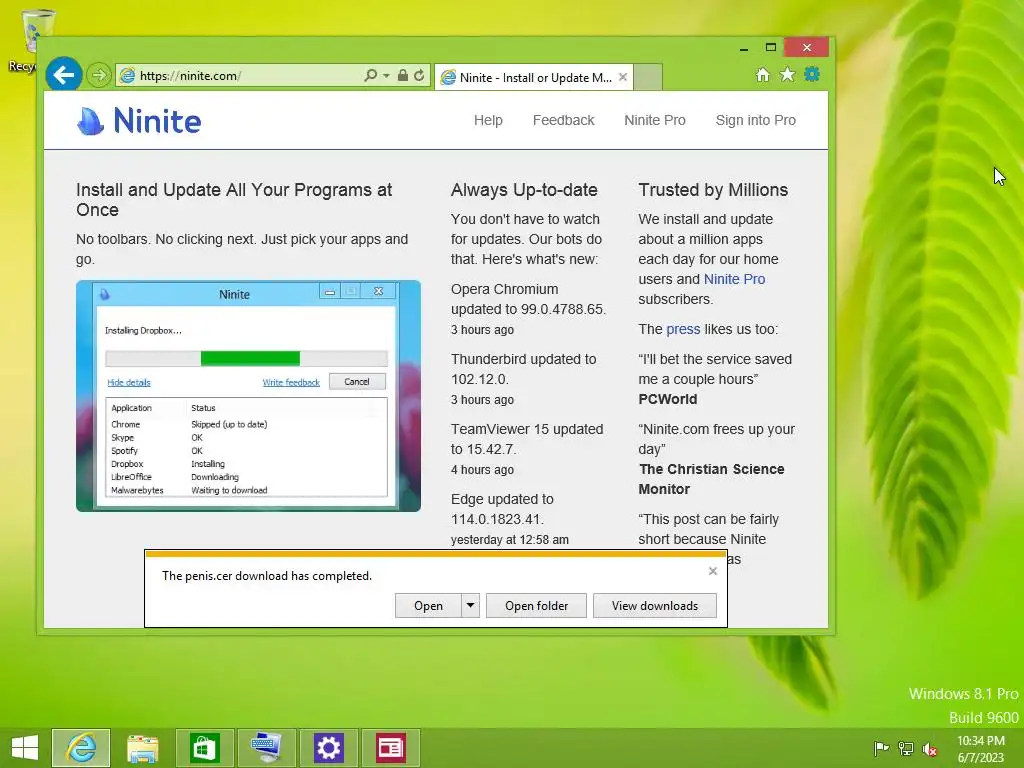Screen dimensions: 1024x768
Task: Follow the Ninite Pro link in paragraph
Action: click(x=734, y=279)
